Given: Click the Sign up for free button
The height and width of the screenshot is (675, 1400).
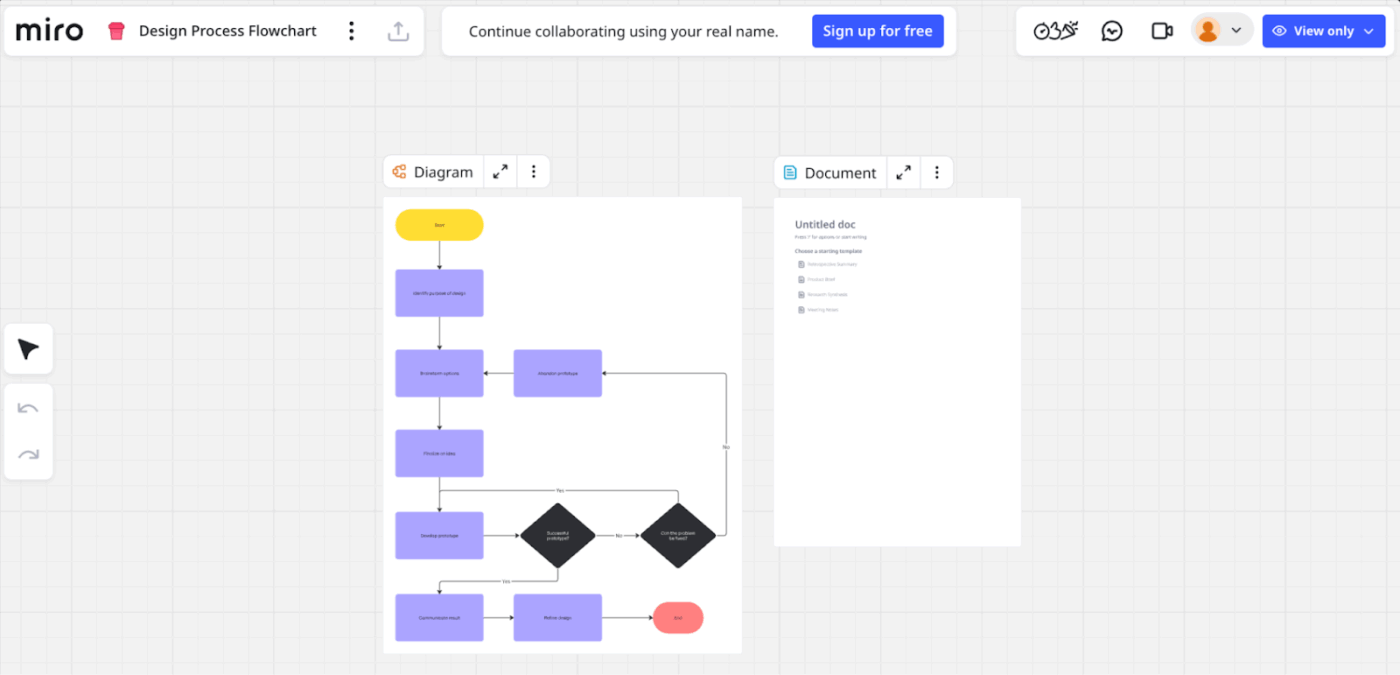Looking at the screenshot, I should [878, 30].
